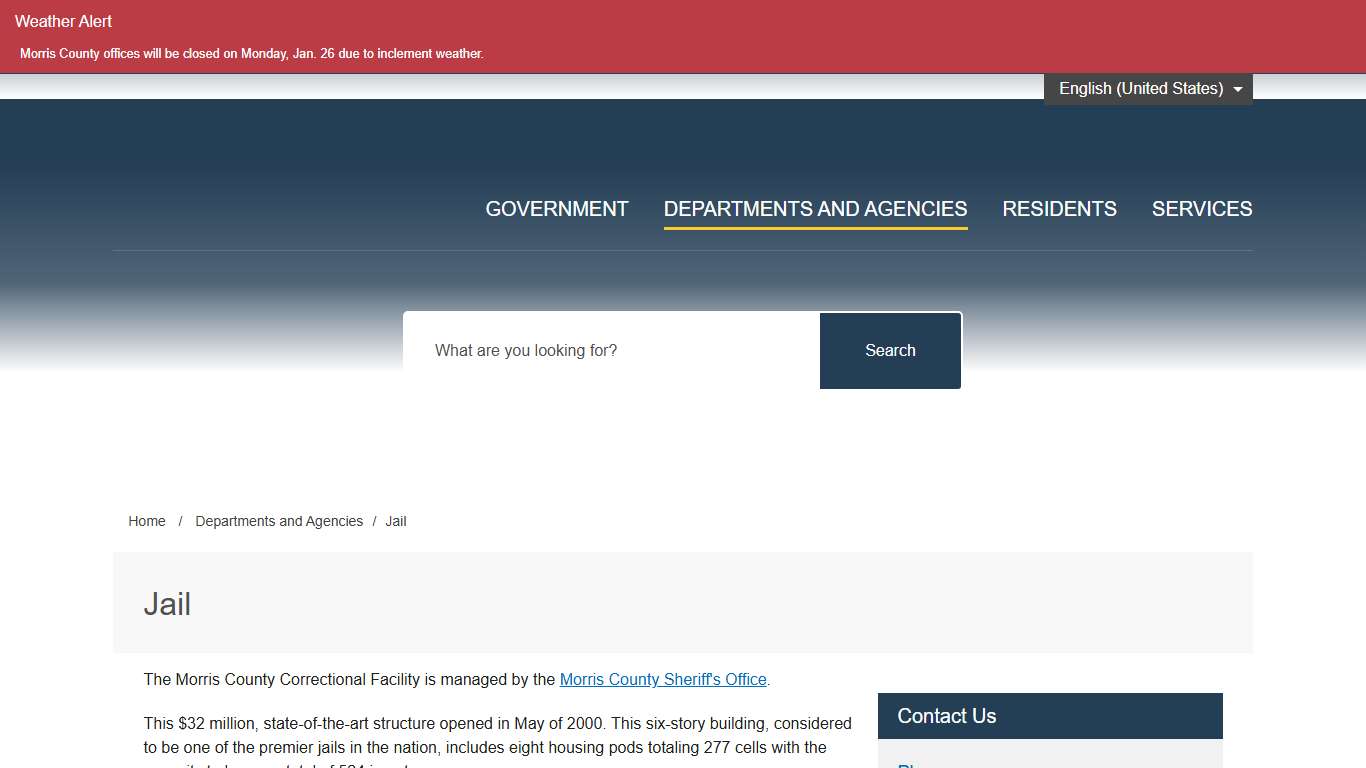Viewport: 1366px width, 768px height.
Task: Open the Residents navigation menu
Action: pos(1059,209)
